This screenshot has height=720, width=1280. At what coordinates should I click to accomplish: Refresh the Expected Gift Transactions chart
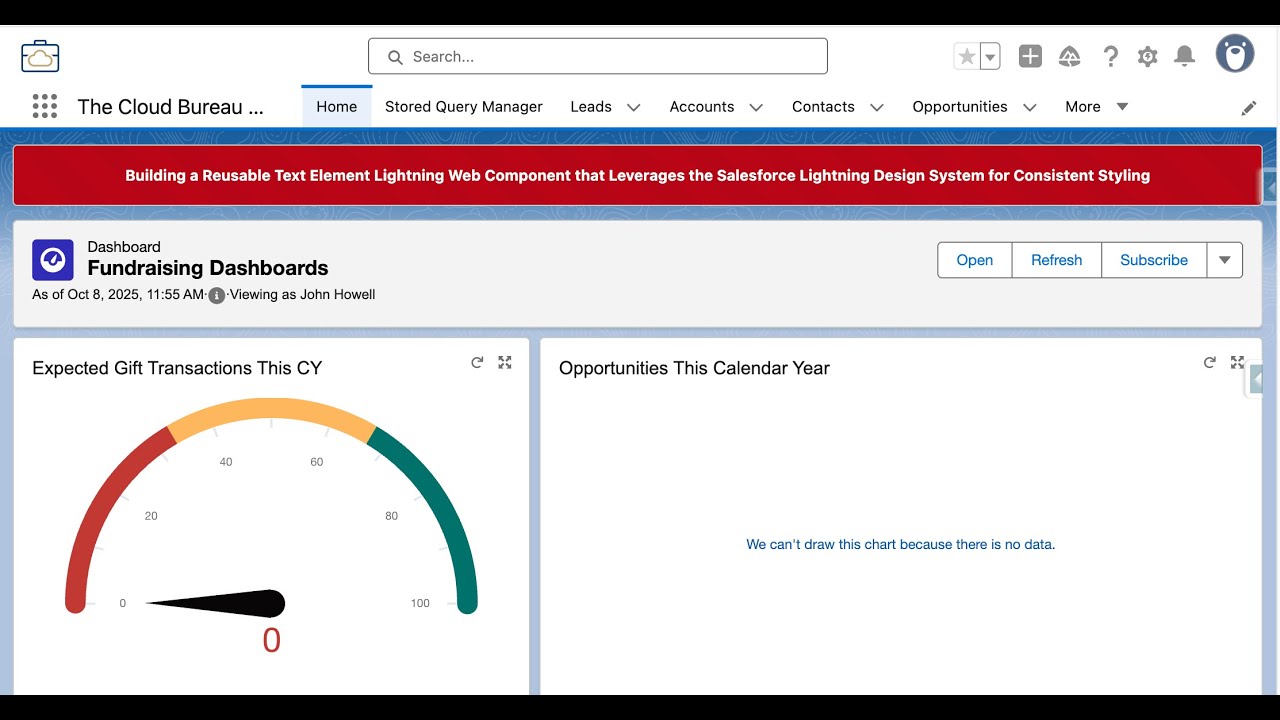point(477,363)
